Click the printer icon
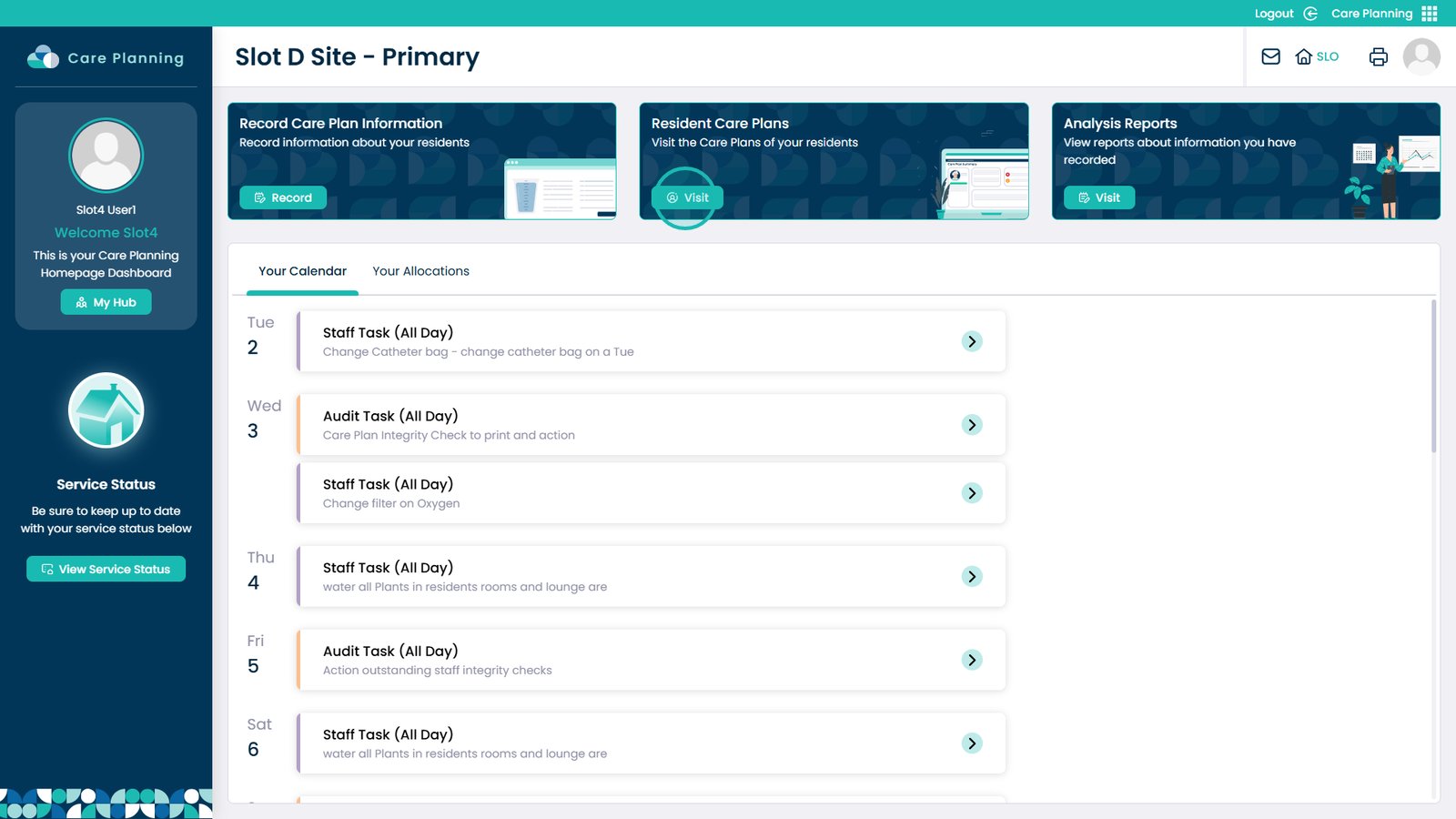The height and width of the screenshot is (819, 1456). [1378, 56]
